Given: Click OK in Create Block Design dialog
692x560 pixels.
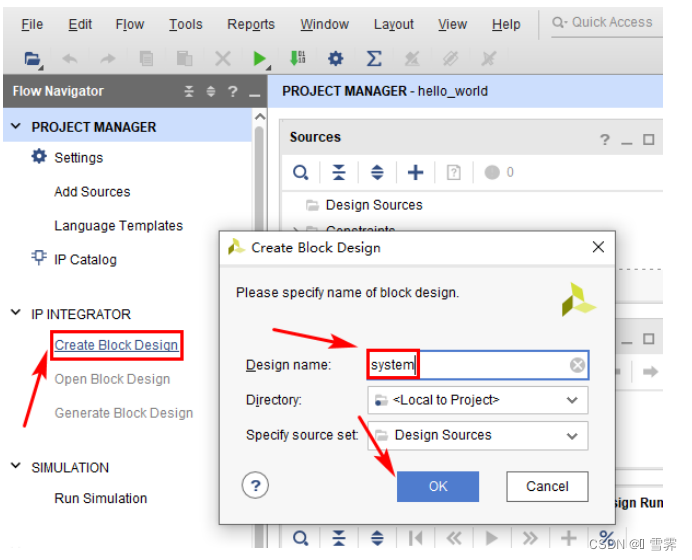Looking at the screenshot, I should [x=438, y=486].
